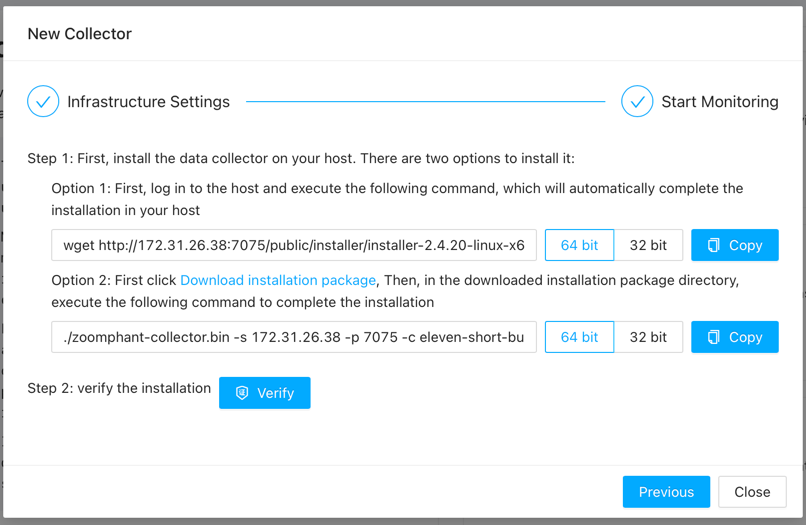Click the Step 1 install instructions text
The height and width of the screenshot is (525, 806).
click(x=301, y=159)
